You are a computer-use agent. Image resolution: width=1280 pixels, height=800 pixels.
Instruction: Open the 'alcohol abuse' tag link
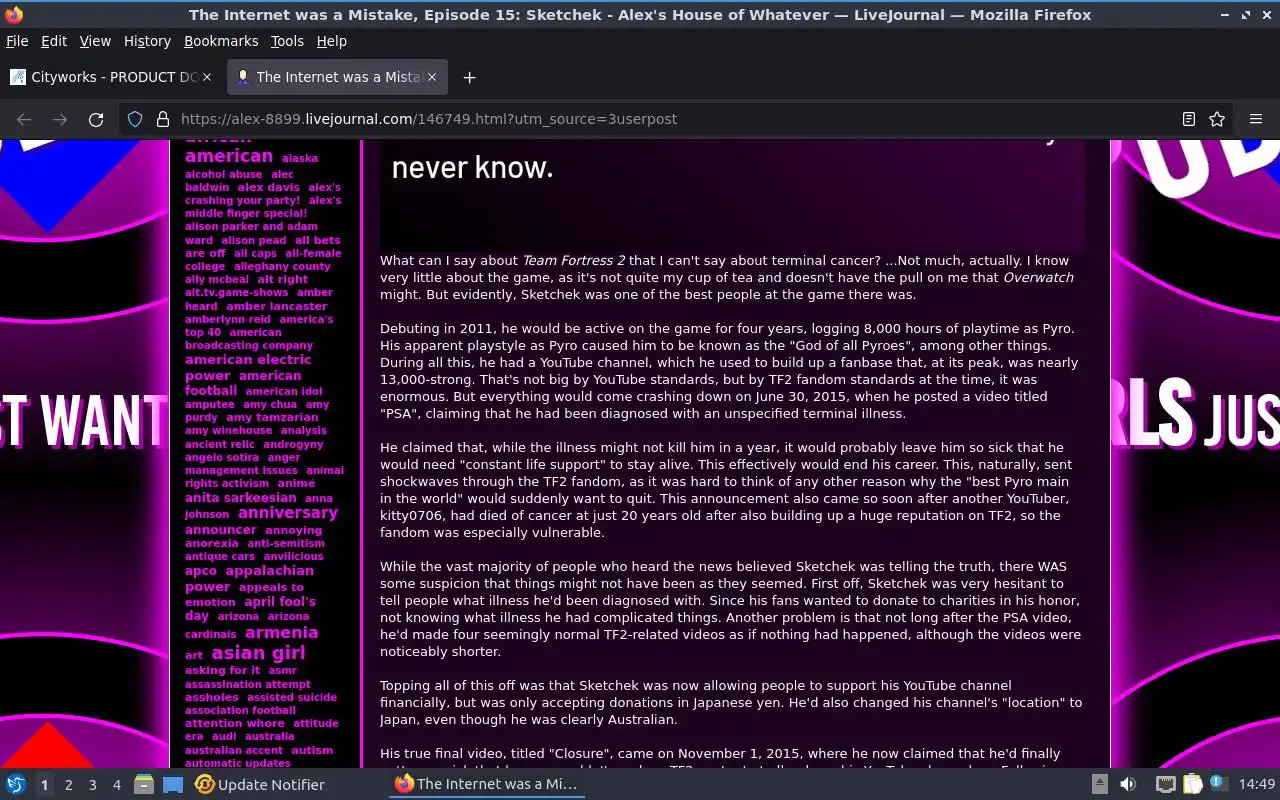click(x=223, y=174)
